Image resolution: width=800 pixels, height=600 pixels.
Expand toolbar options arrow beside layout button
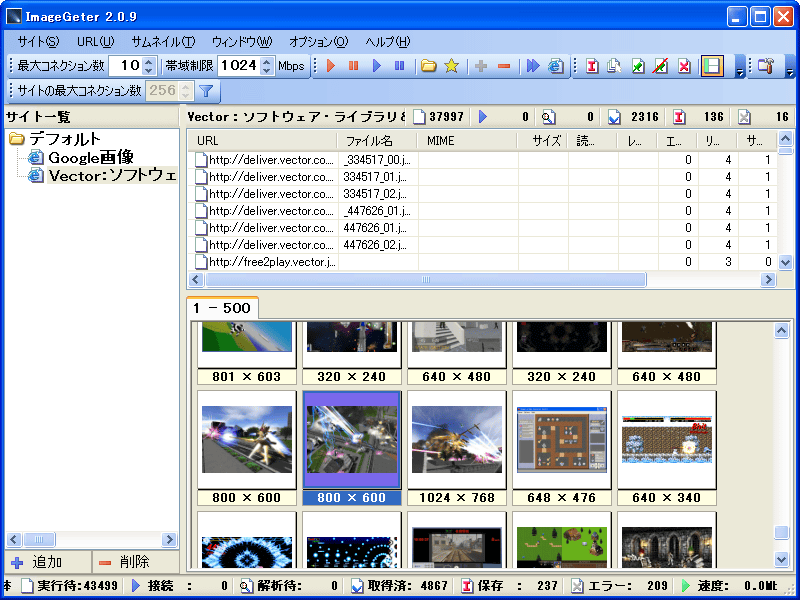click(739, 68)
